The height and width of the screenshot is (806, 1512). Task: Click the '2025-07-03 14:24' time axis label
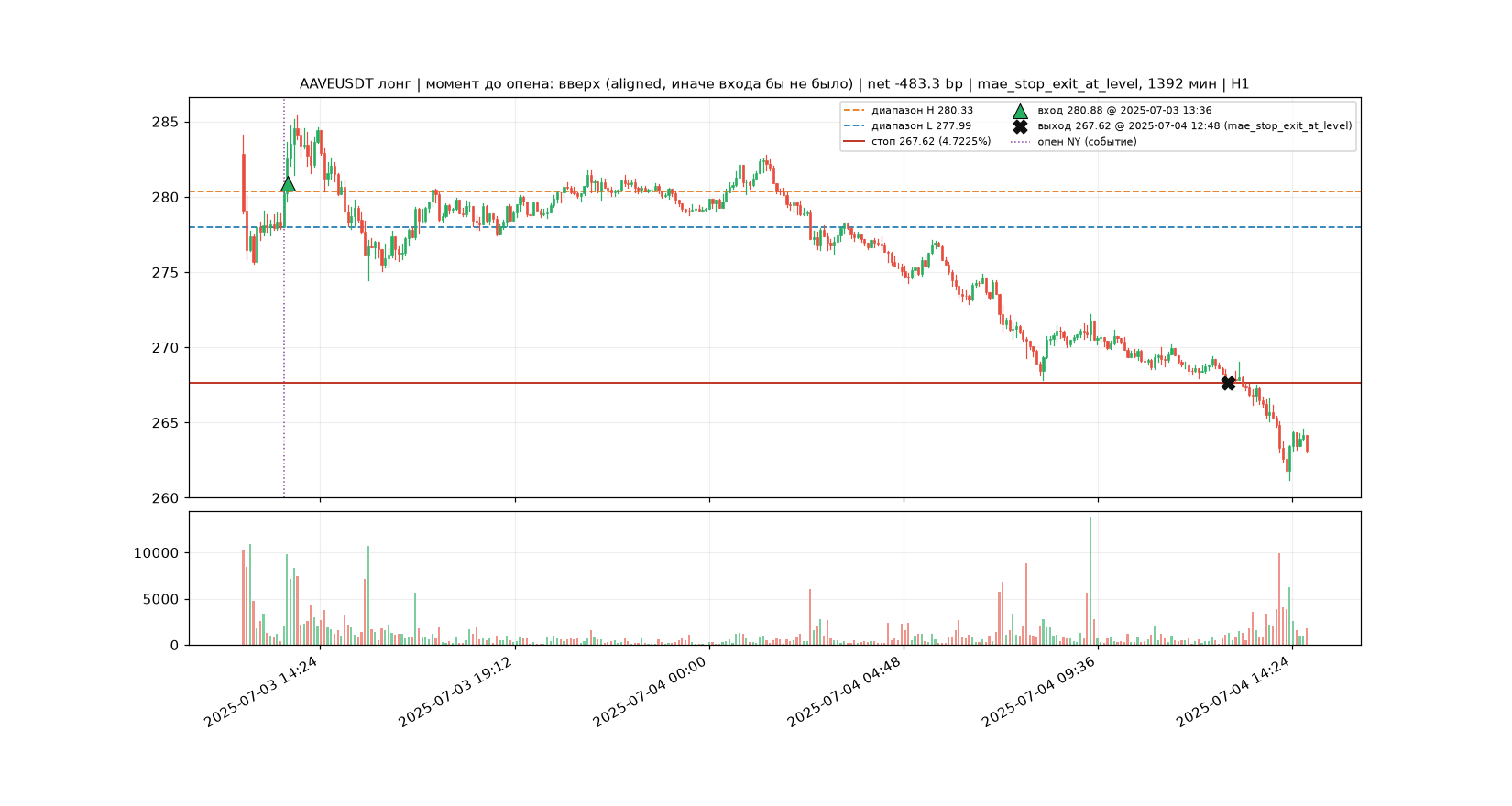tap(262, 692)
